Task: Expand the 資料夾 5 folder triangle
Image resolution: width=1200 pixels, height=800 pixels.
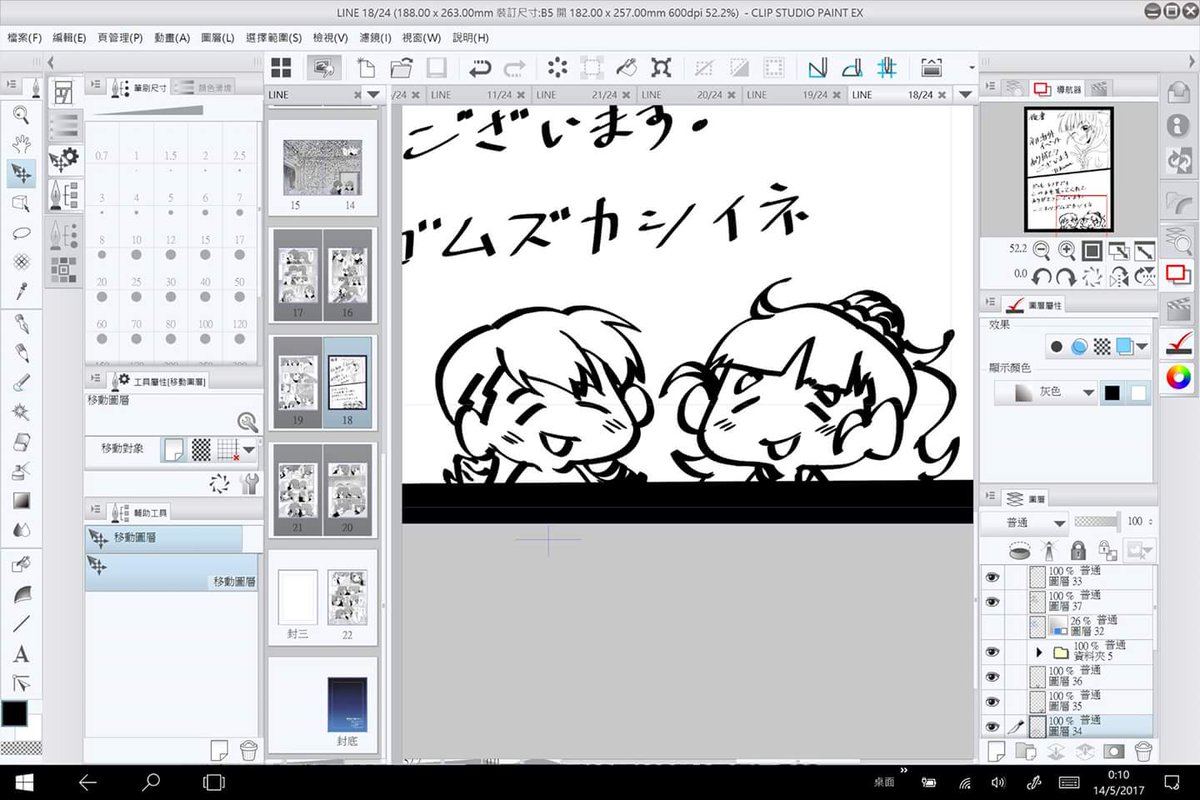Action: [1039, 652]
